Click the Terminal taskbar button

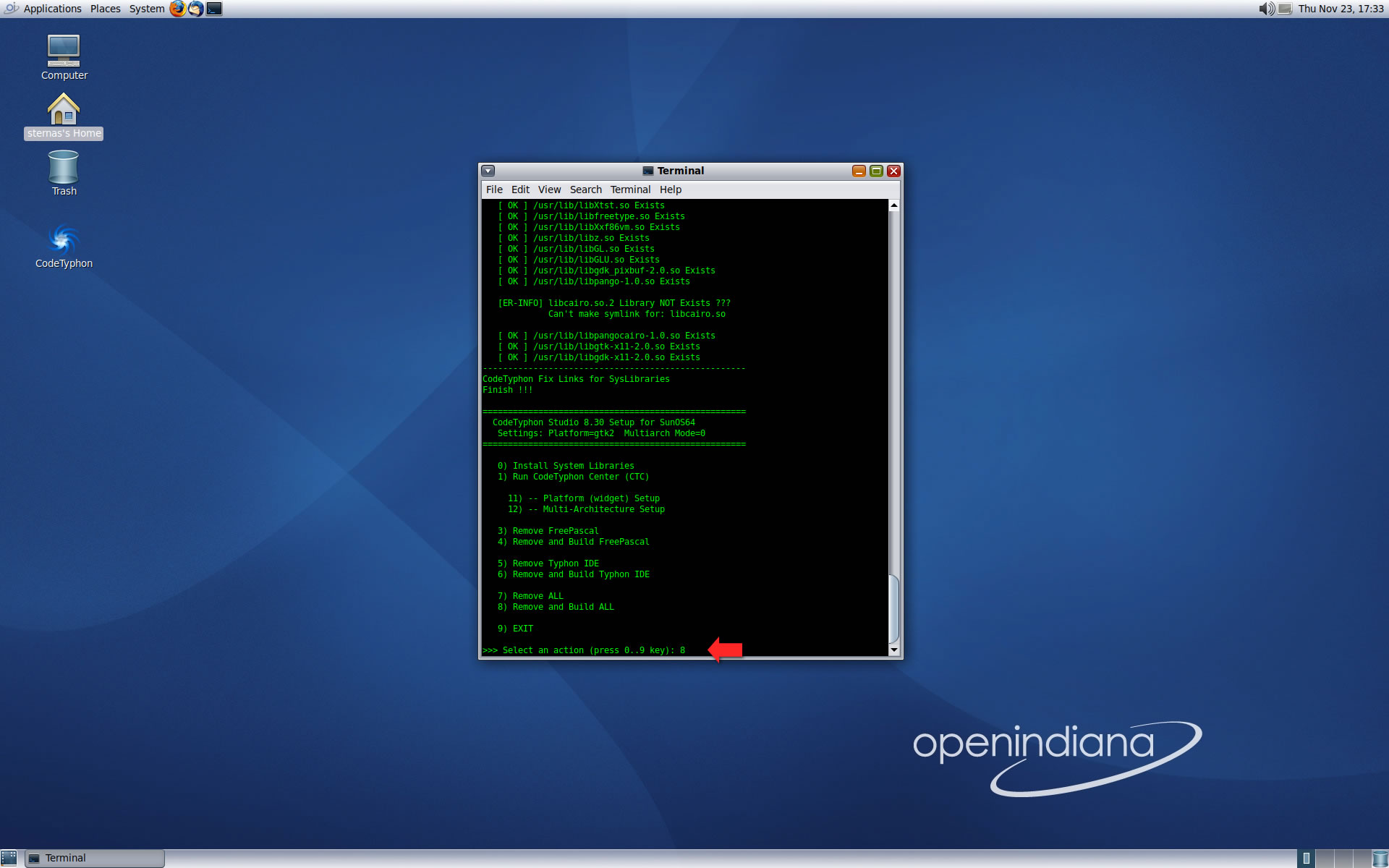[x=95, y=858]
